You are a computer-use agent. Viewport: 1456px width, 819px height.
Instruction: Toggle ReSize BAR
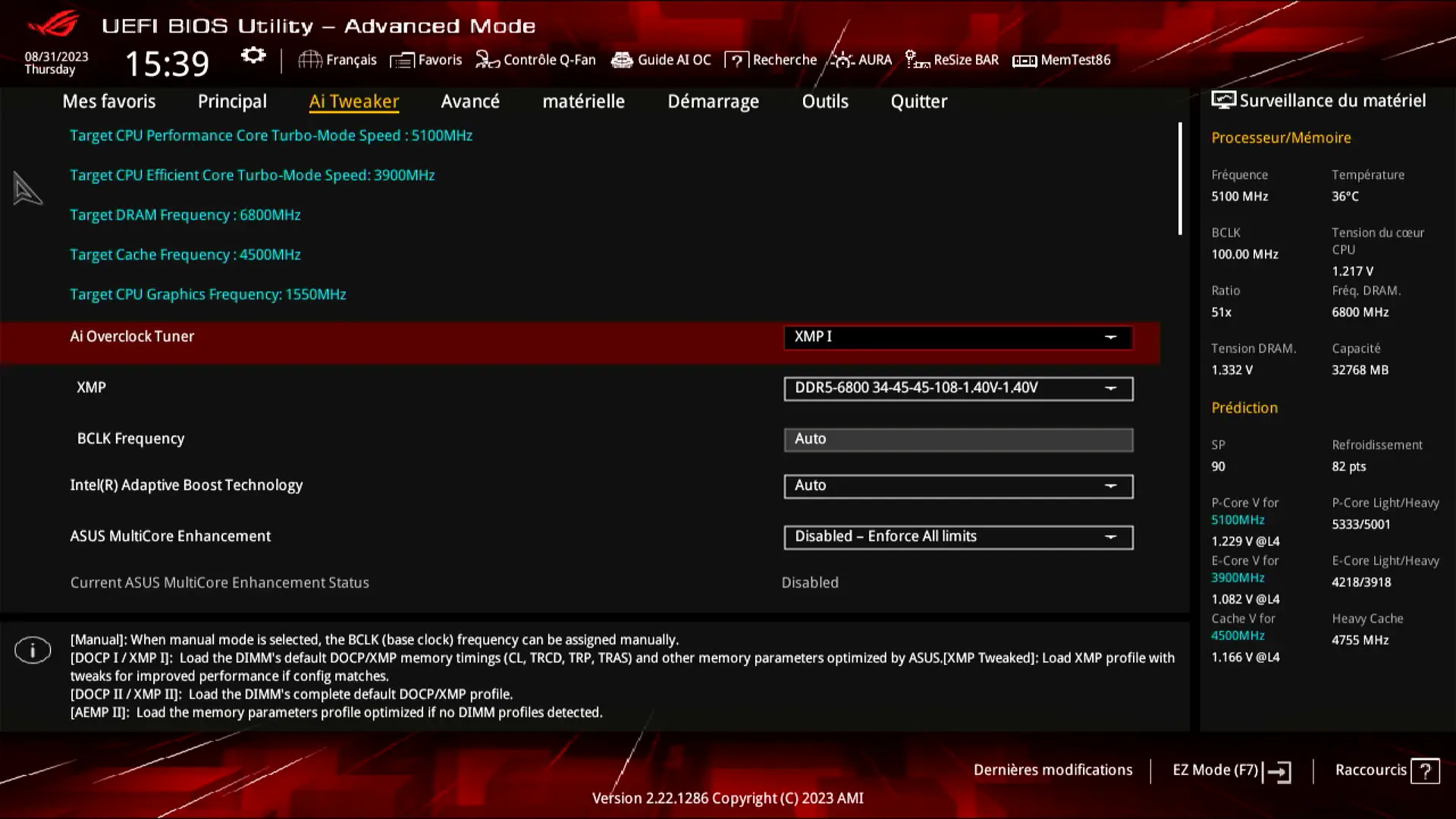(x=952, y=60)
